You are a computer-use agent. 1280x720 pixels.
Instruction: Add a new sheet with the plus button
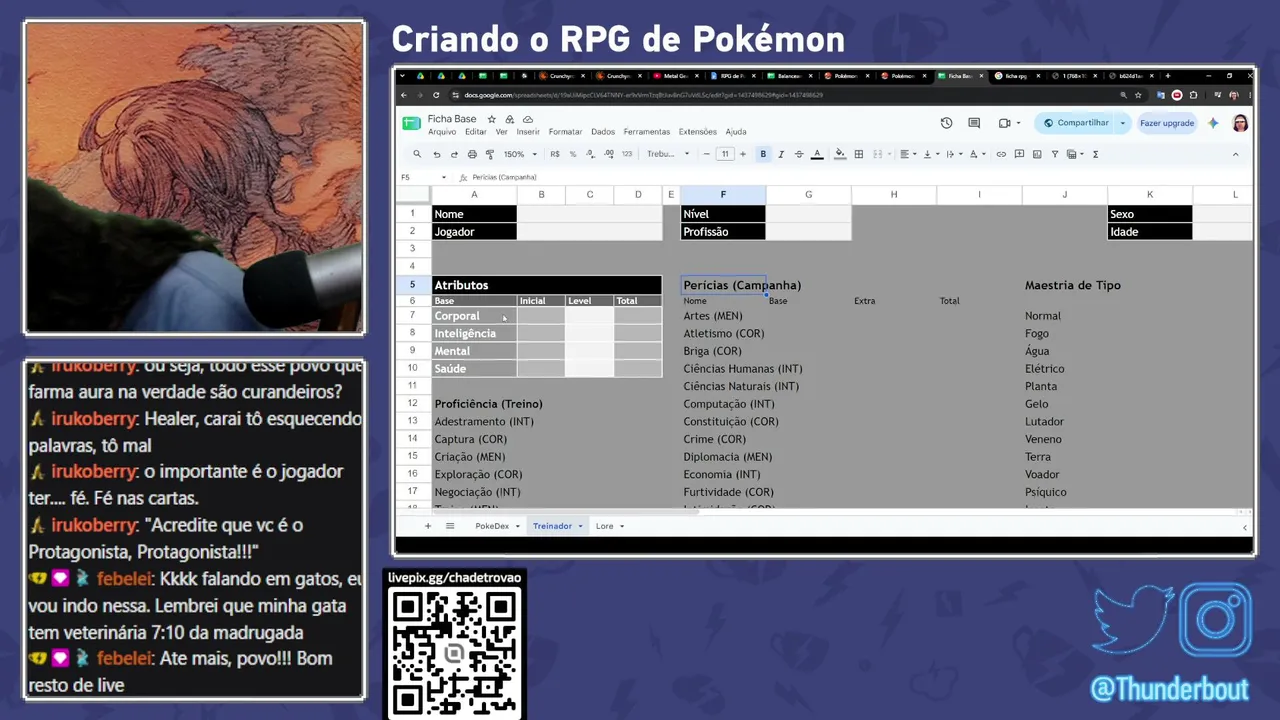coord(428,526)
